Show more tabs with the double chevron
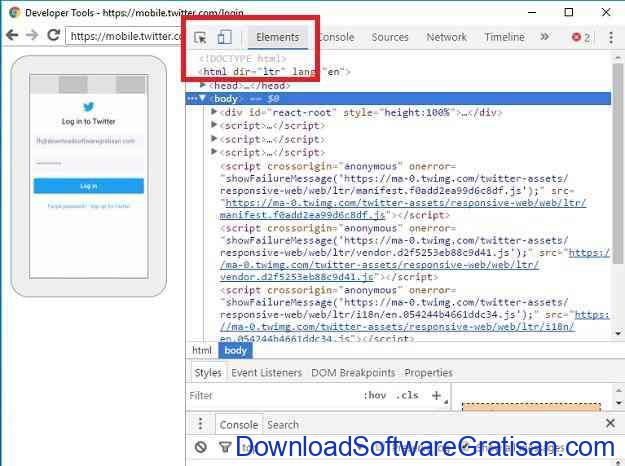 coord(544,37)
